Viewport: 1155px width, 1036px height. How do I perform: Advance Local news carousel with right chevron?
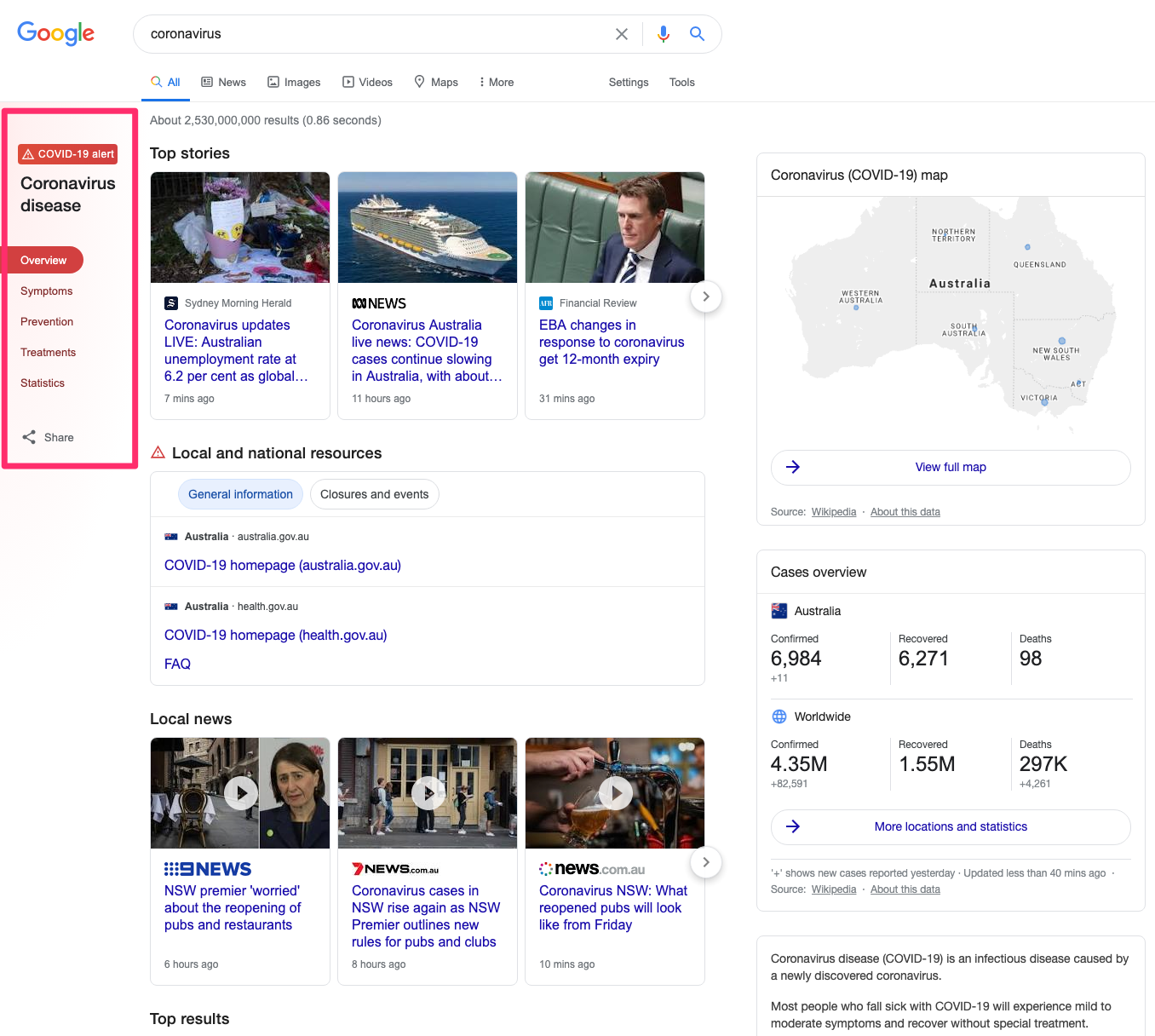pos(706,862)
